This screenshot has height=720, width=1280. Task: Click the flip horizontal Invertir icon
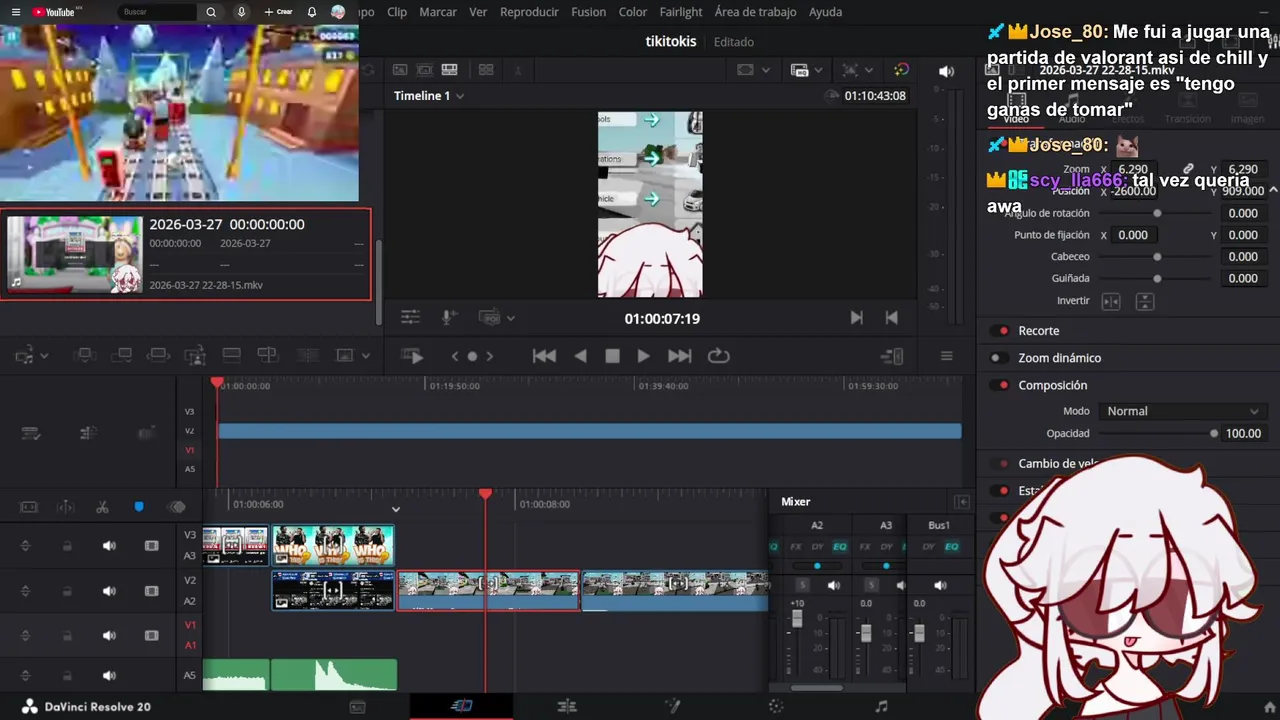[1111, 301]
